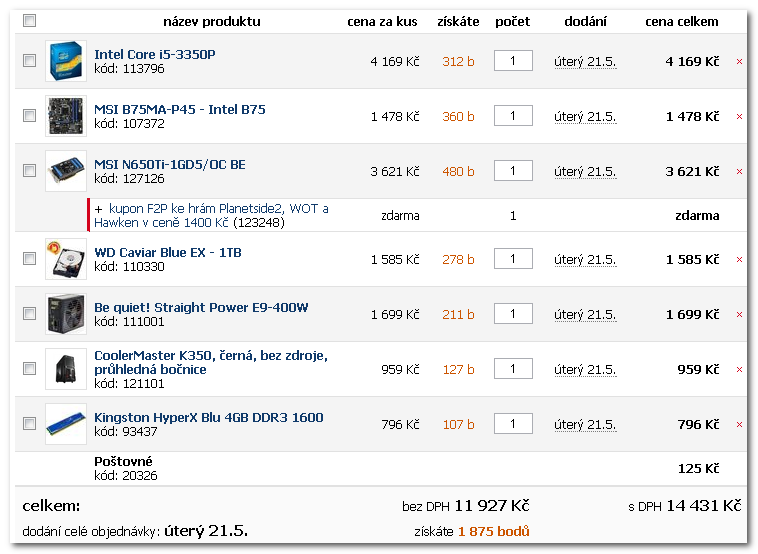Delete MSI B75MA-P45 row using red X
The image size is (758, 554).
click(x=739, y=117)
